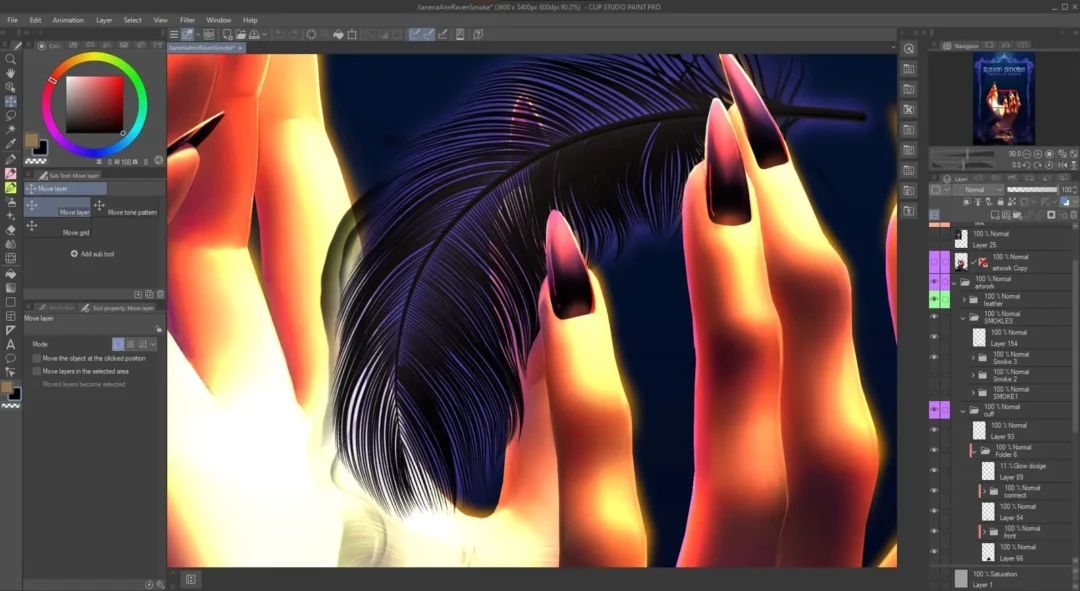
Task: Select the Hand pan tool
Action: point(11,73)
